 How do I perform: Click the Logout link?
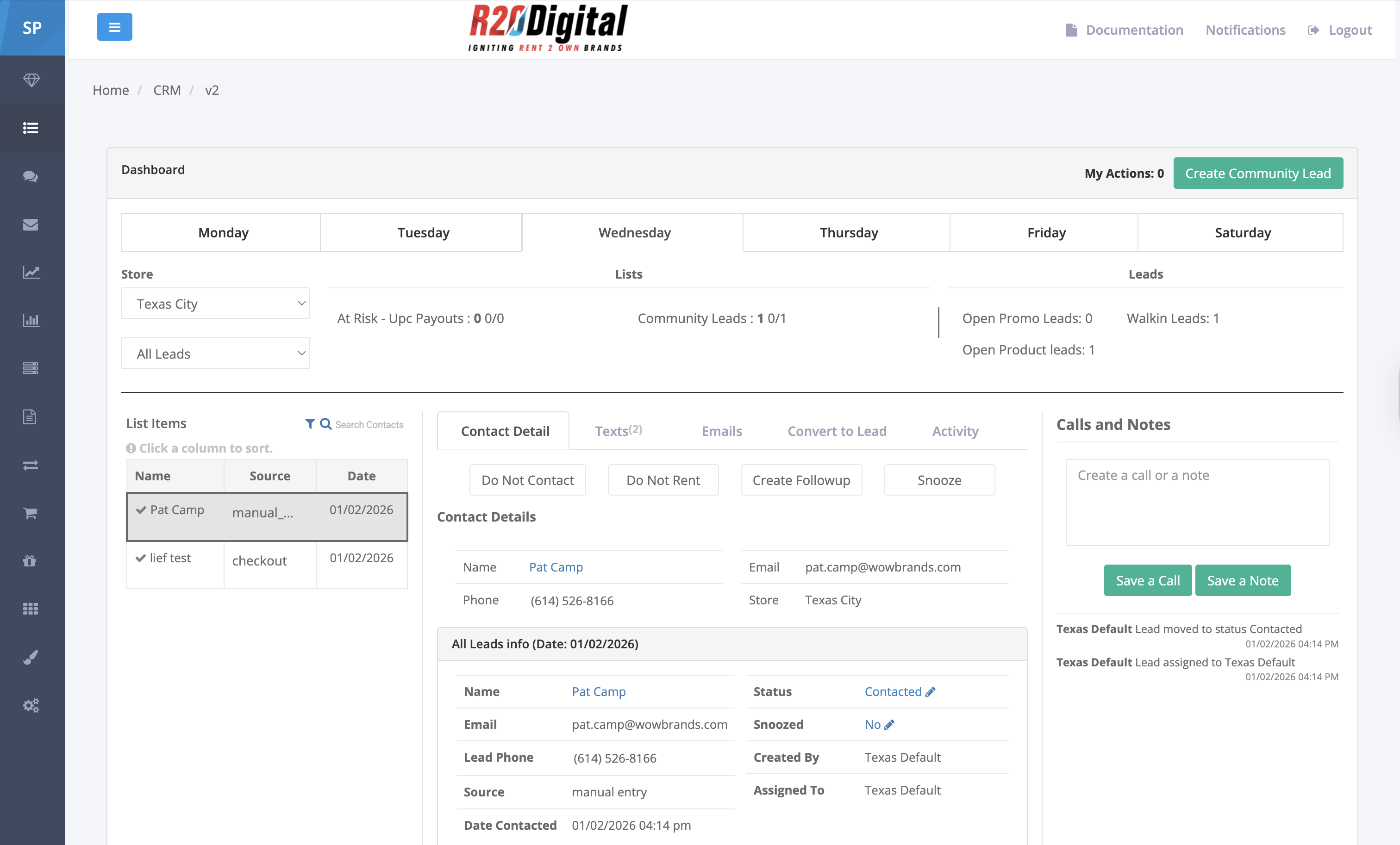point(1350,30)
